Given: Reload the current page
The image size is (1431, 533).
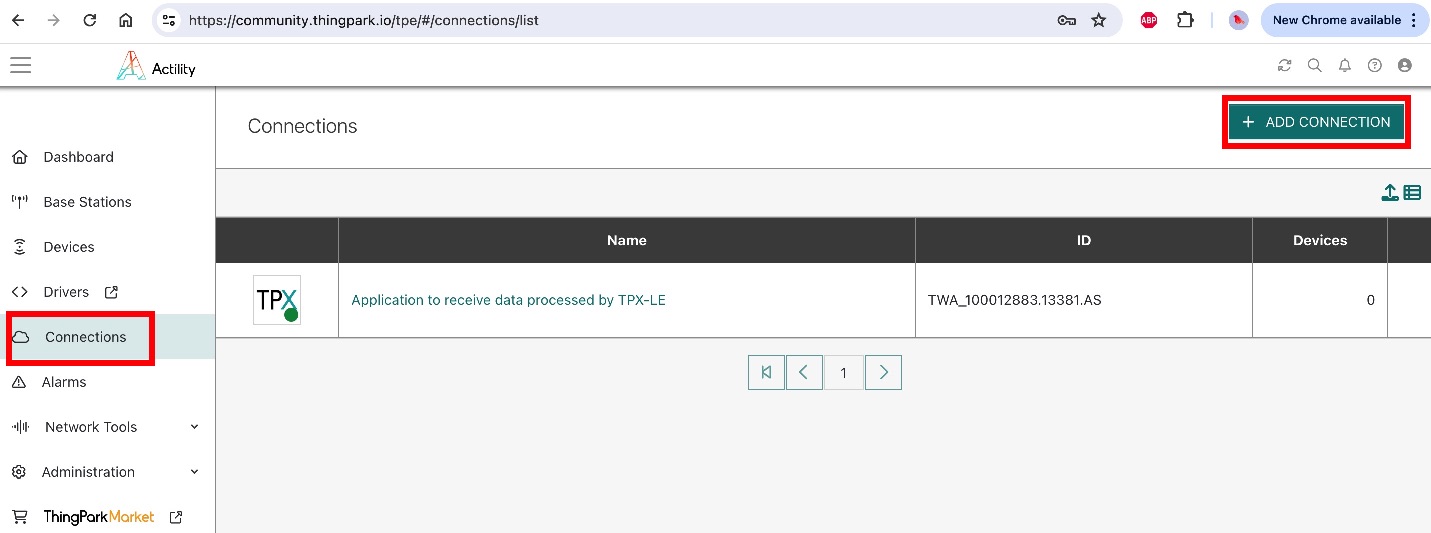Looking at the screenshot, I should coord(90,20).
